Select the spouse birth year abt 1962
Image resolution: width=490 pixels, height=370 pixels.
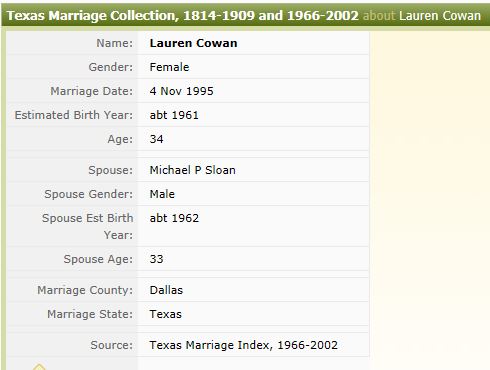174,218
